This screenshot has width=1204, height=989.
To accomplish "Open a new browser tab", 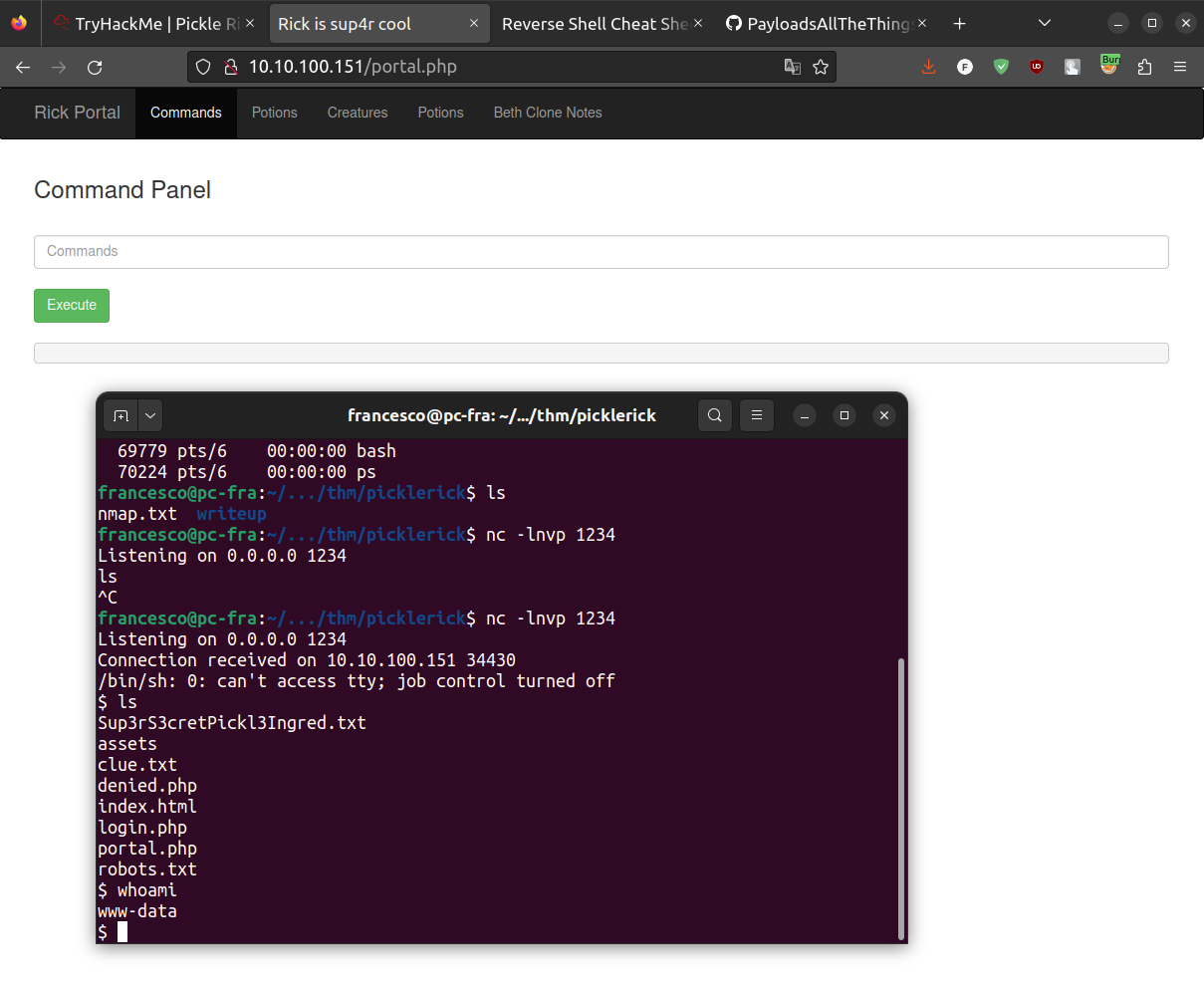I will click(959, 23).
